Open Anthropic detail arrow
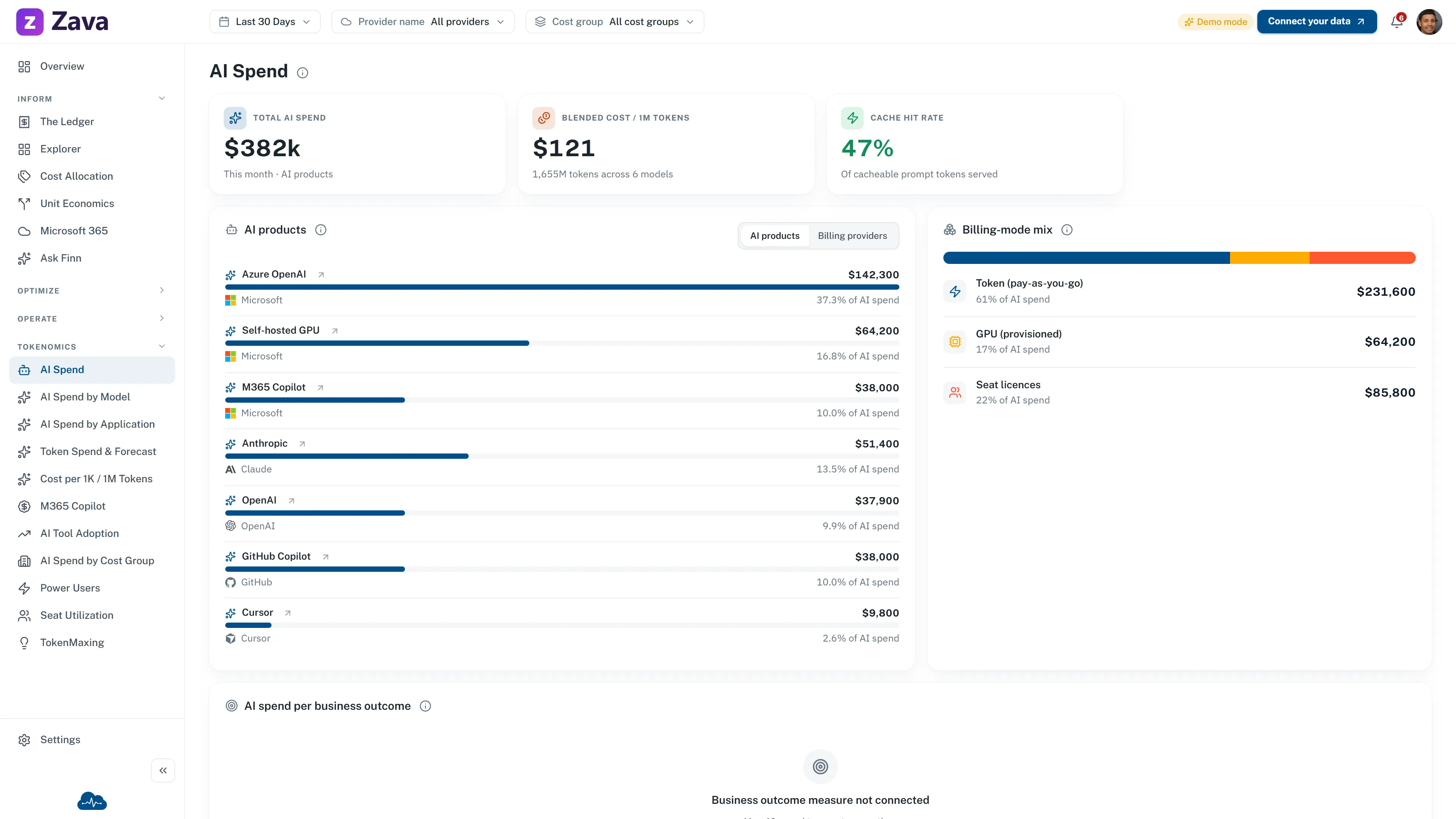 tap(303, 444)
